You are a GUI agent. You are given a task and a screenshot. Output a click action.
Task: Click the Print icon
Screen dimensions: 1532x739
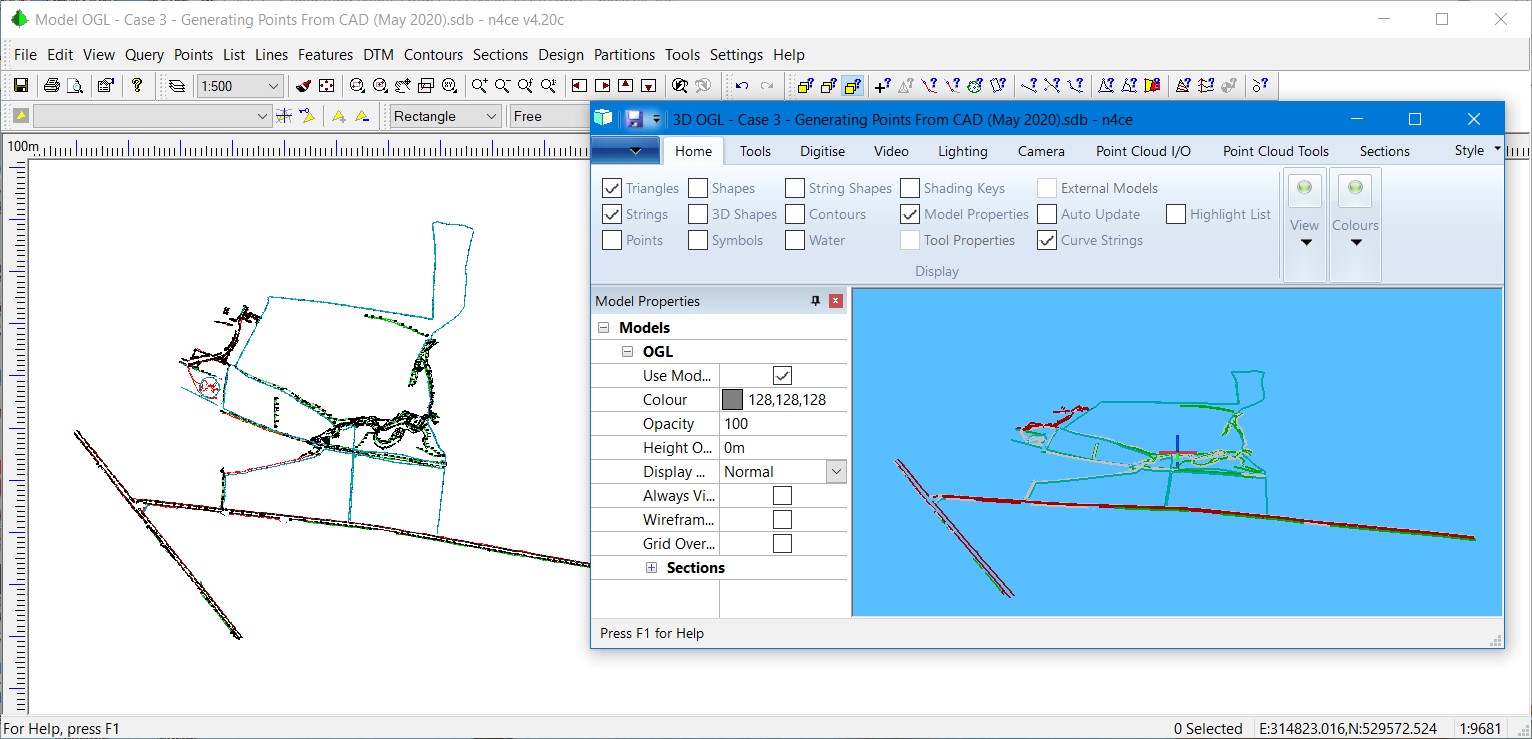tap(52, 86)
